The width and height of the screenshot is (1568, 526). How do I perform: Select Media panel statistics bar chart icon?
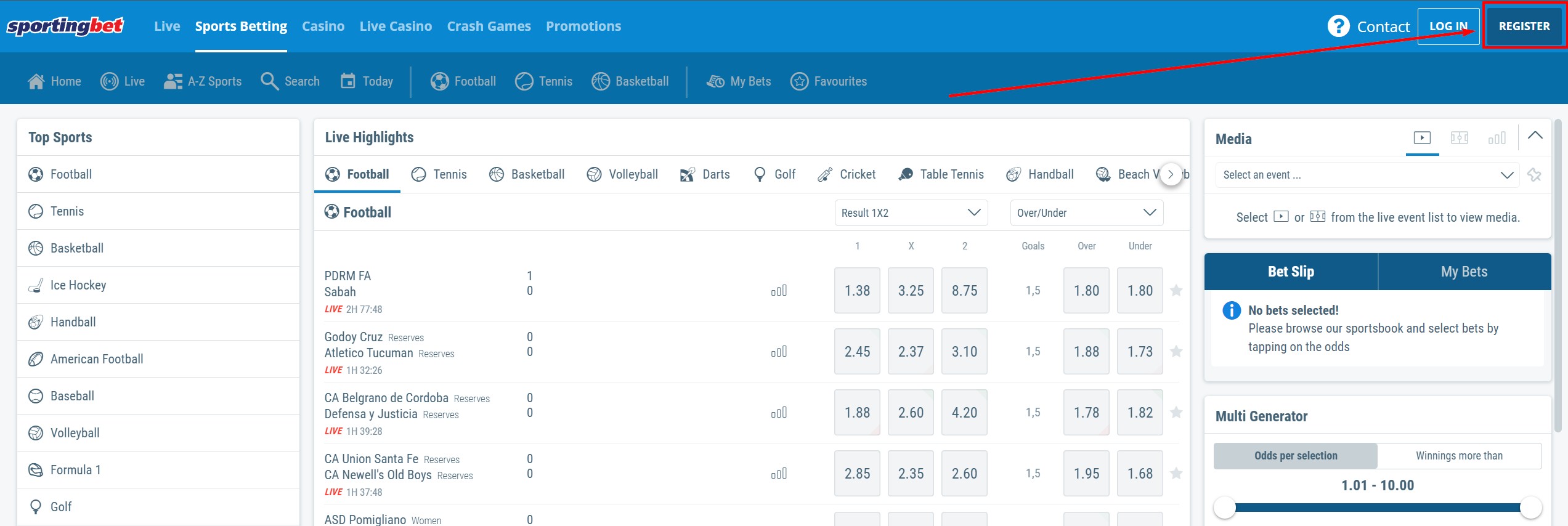tap(1497, 138)
